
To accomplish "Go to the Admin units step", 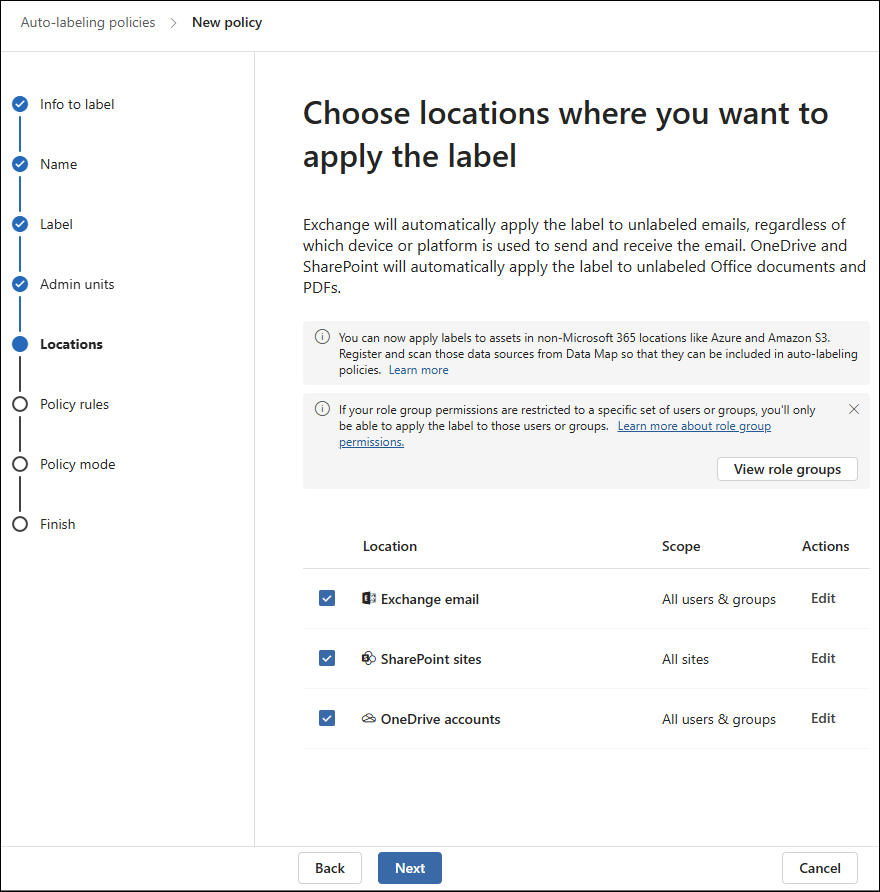I will point(77,284).
